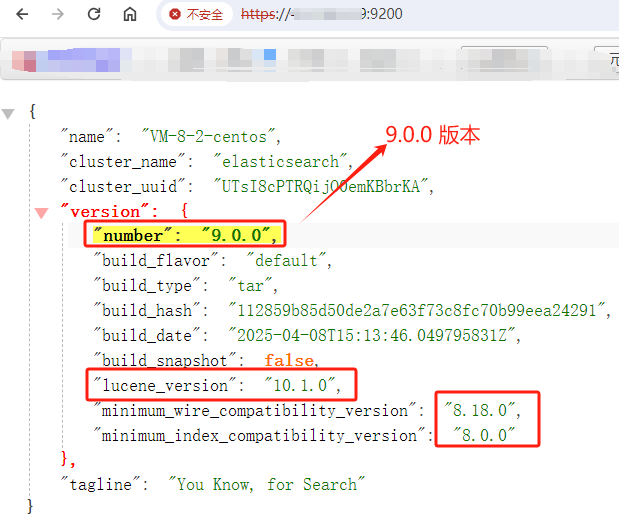This screenshot has height=530, width=619.
Task: Select the value "VM-8-2-centos"
Action: (208, 137)
